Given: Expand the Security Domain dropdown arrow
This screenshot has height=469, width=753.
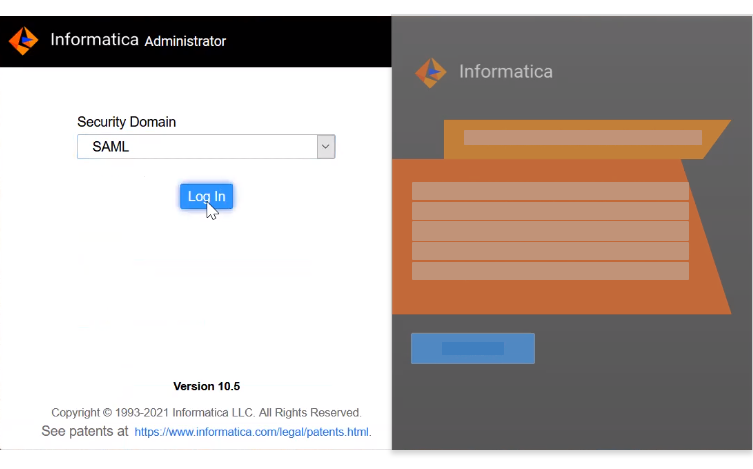Looking at the screenshot, I should 325,147.
